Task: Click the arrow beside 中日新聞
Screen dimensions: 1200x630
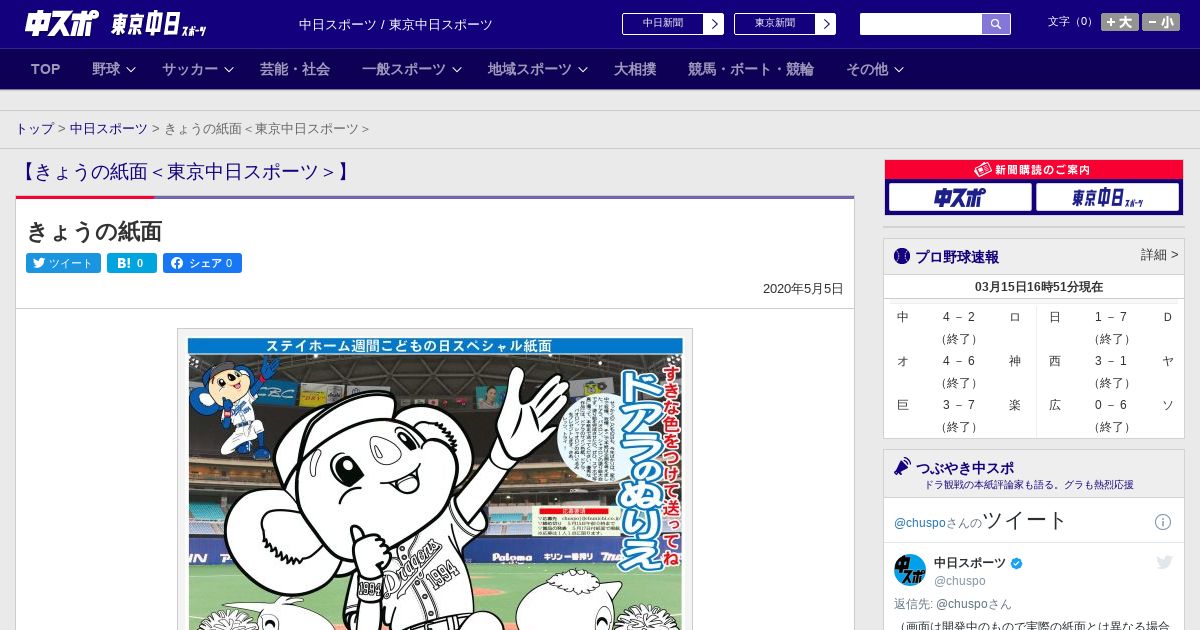Action: (x=714, y=24)
